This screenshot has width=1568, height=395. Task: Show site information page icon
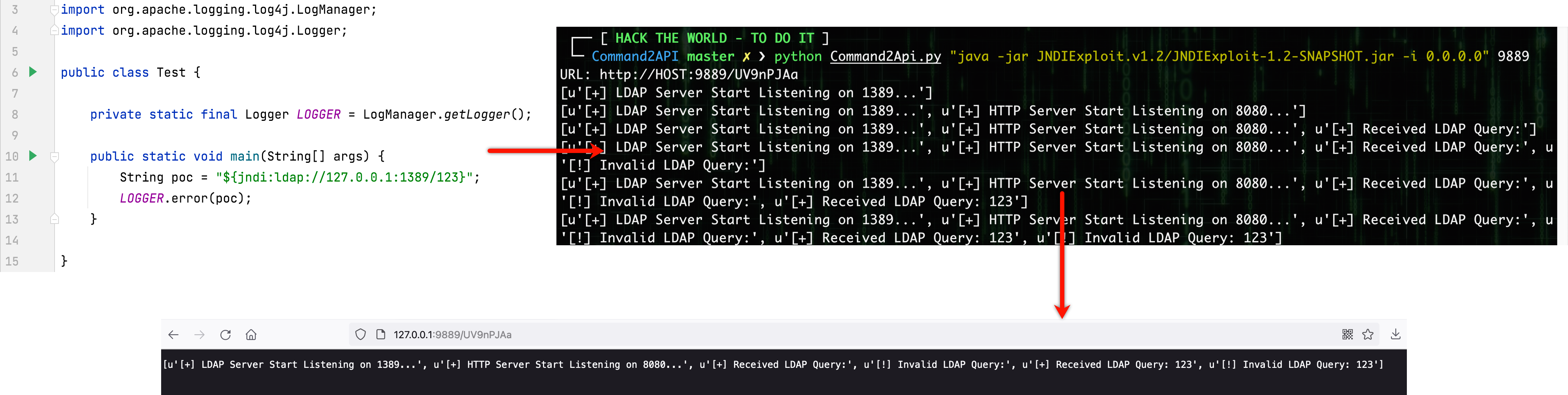(x=380, y=335)
